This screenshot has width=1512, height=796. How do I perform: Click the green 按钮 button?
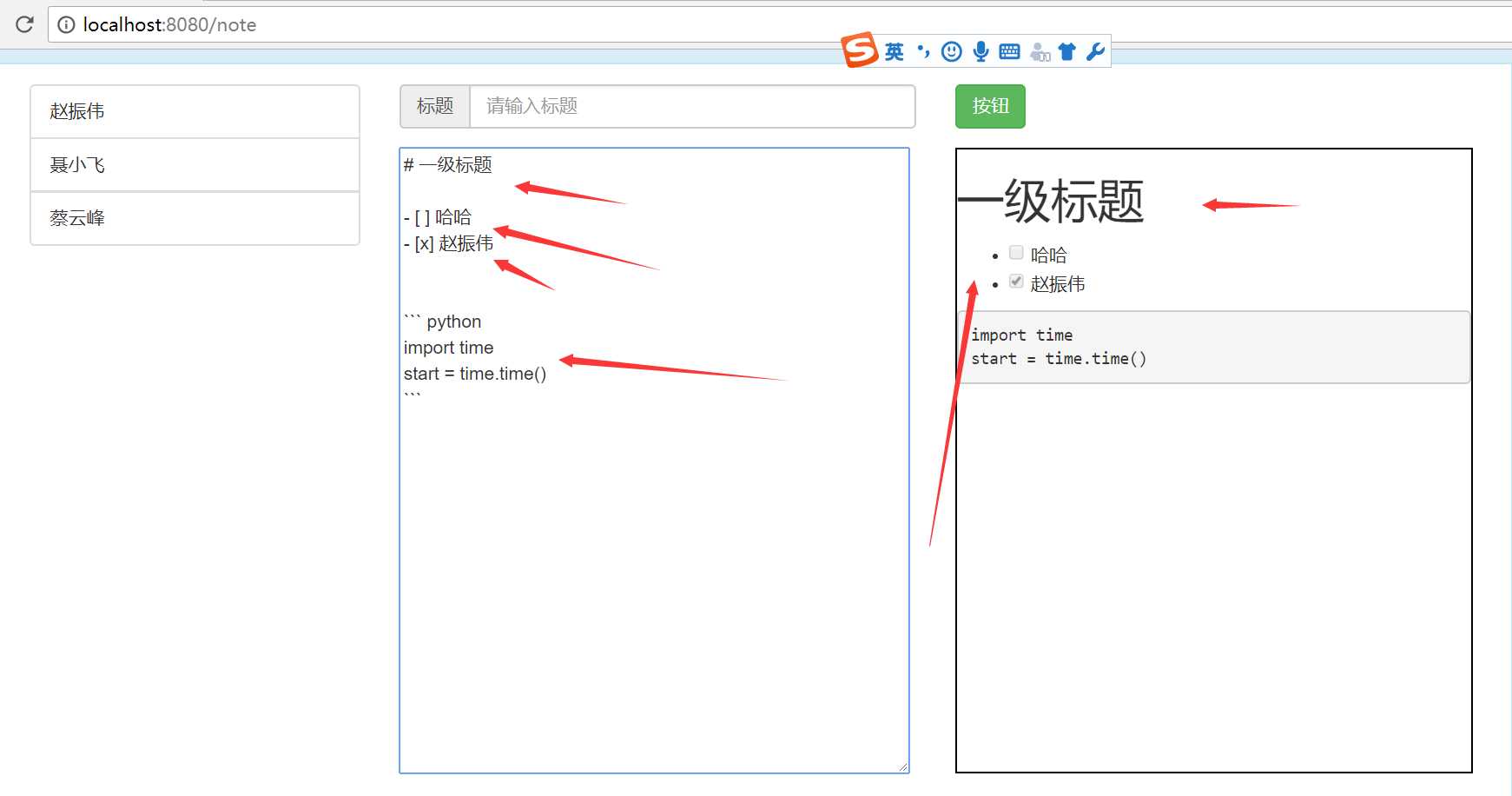point(990,106)
